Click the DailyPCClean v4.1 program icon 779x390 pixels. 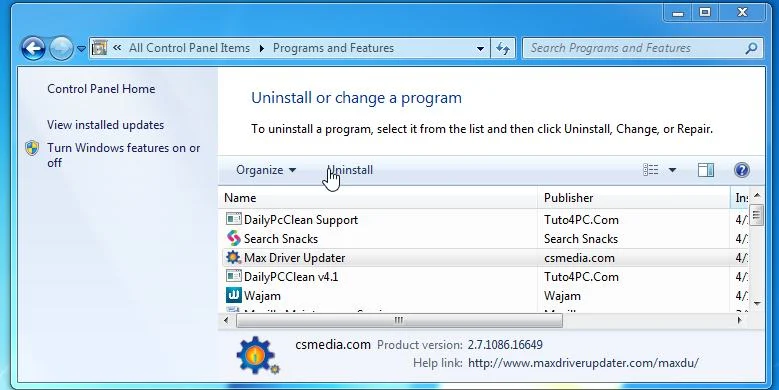coord(234,276)
